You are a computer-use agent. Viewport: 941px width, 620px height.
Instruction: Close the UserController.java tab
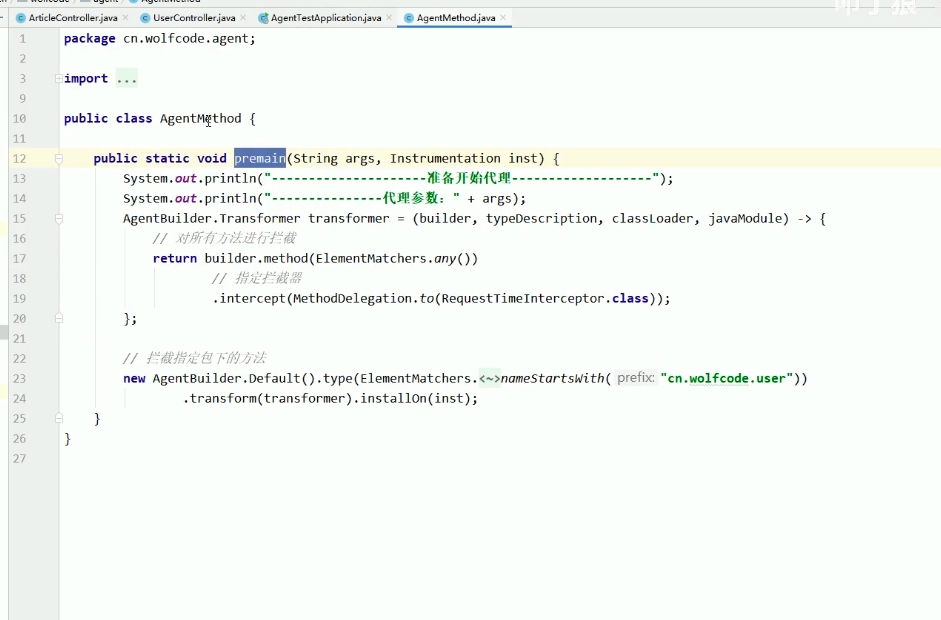(243, 18)
